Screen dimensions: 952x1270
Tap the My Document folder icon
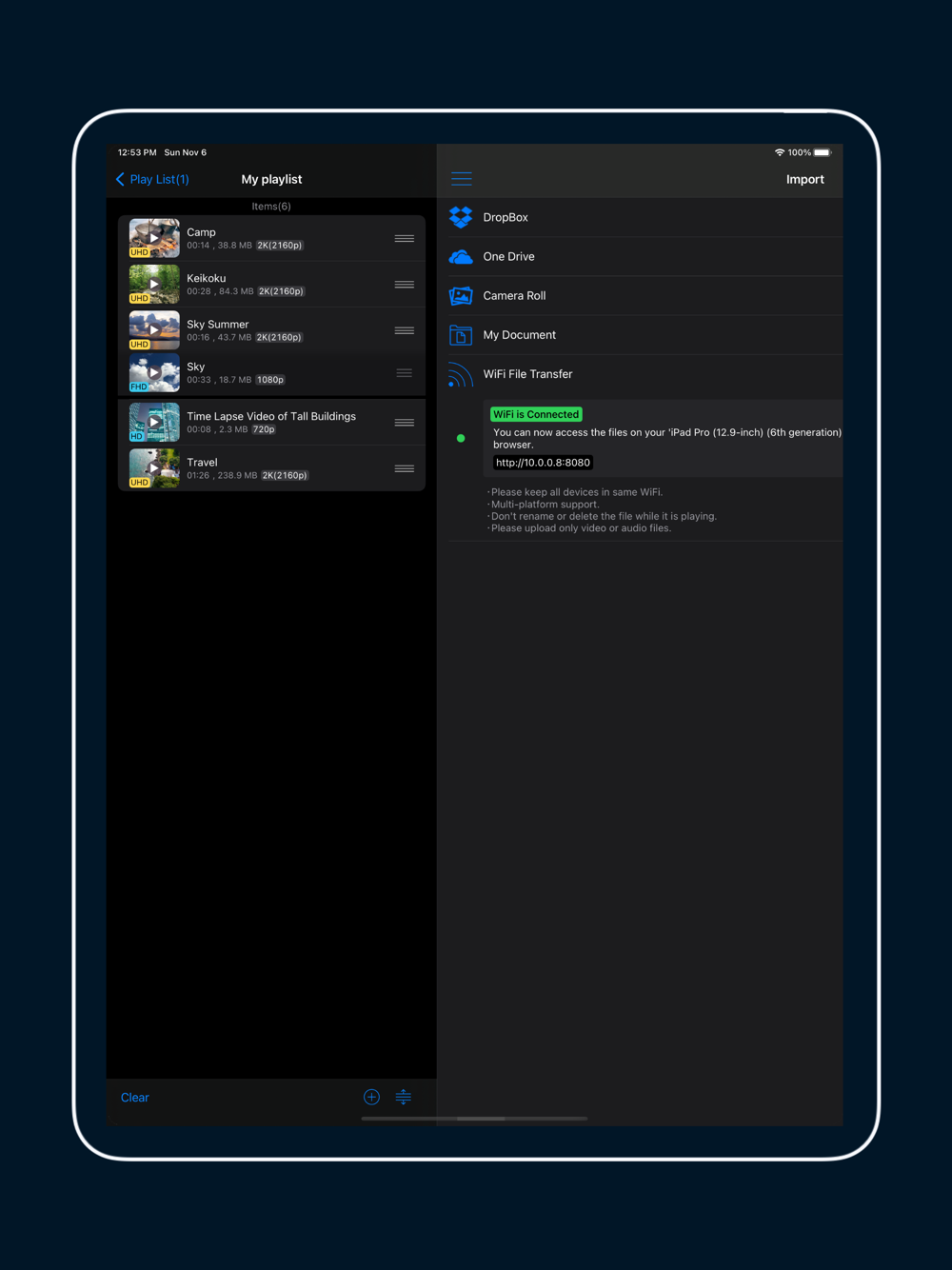click(461, 335)
